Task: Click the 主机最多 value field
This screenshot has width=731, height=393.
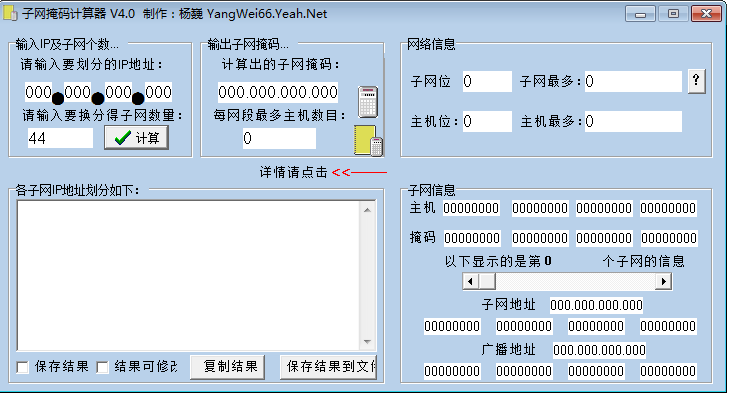Action: (x=633, y=122)
